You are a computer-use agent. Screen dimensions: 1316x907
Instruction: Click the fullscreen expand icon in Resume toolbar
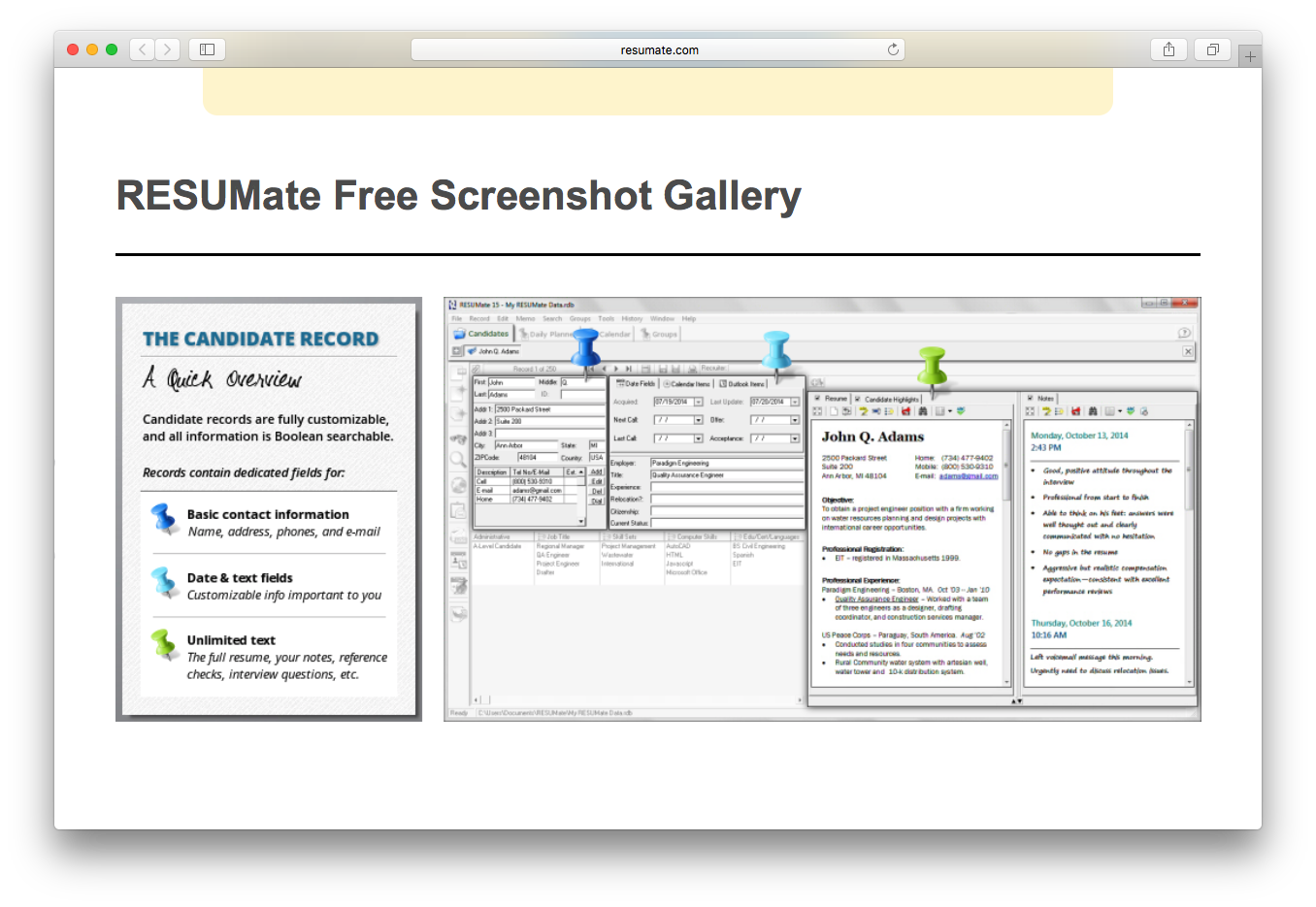click(x=818, y=411)
